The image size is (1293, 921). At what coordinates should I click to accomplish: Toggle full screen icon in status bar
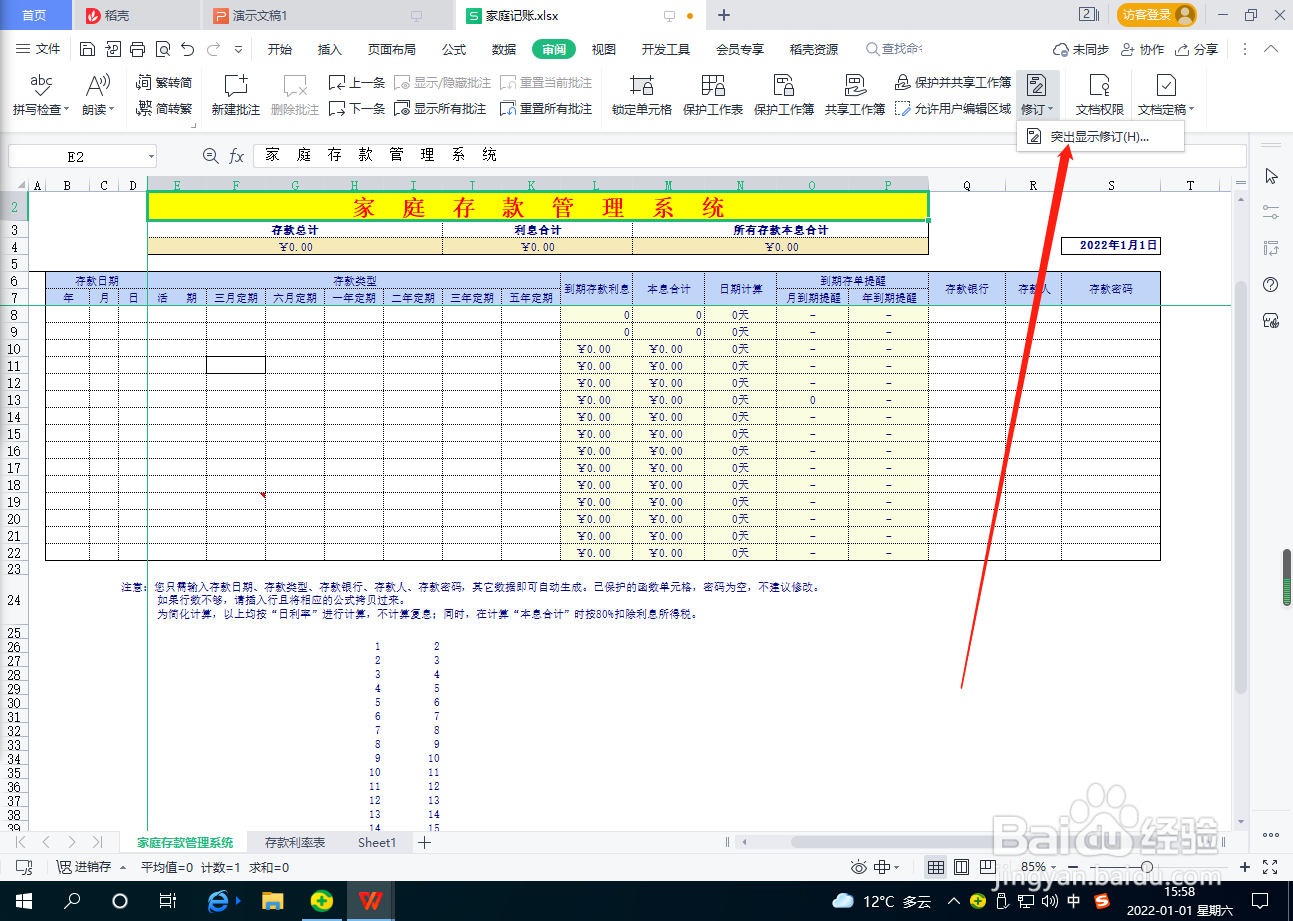pyautogui.click(x=1270, y=867)
